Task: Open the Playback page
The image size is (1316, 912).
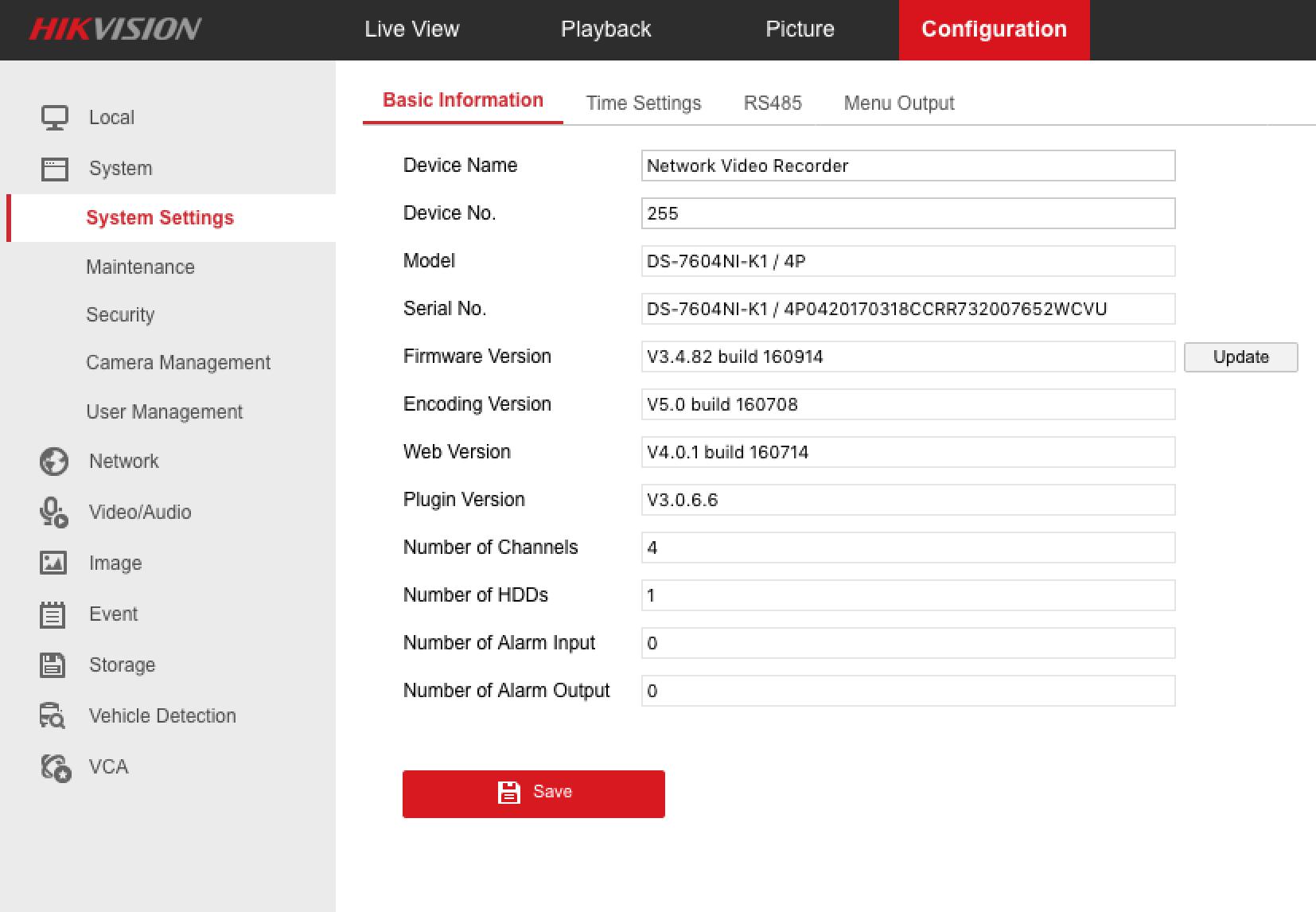Action: pos(605,29)
